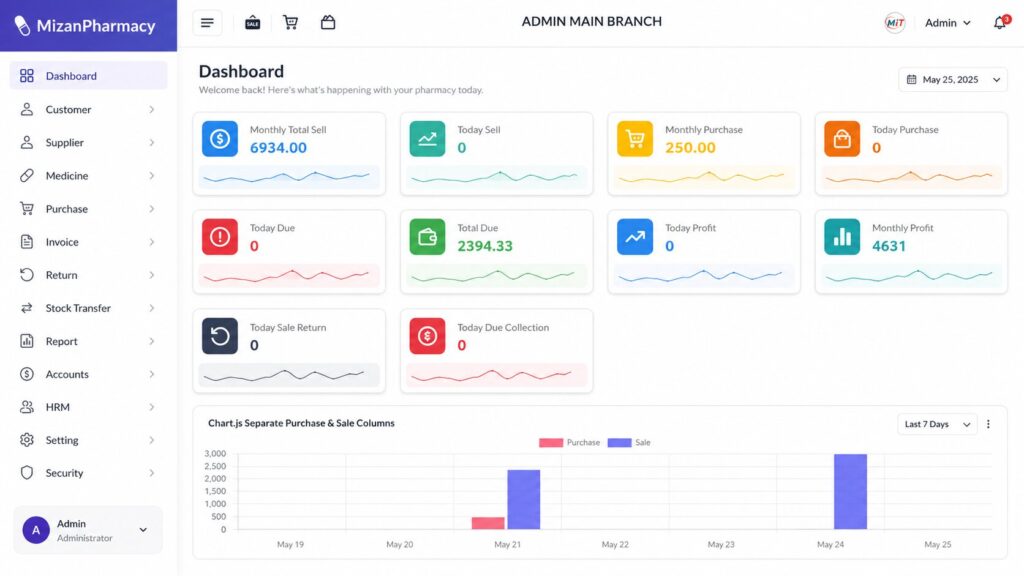Image resolution: width=1024 pixels, height=576 pixels.
Task: Select the Setting menu item
Action: (x=88, y=440)
